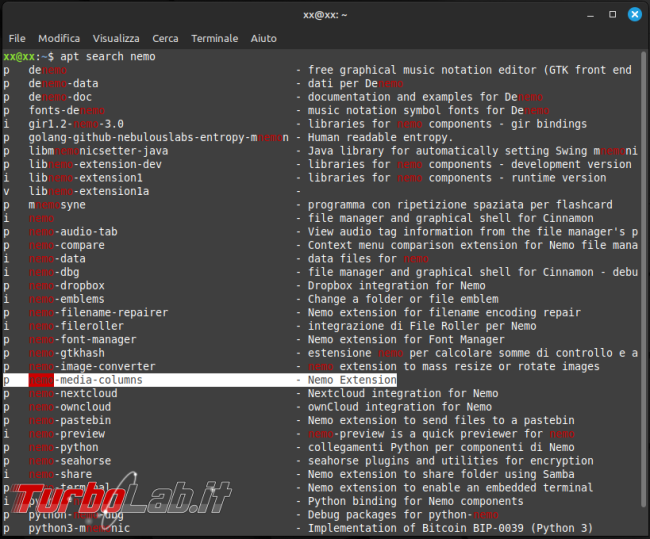Image resolution: width=650 pixels, height=539 pixels.
Task: Click 'Nemo extension for Font Manager' description
Action: click(406, 340)
